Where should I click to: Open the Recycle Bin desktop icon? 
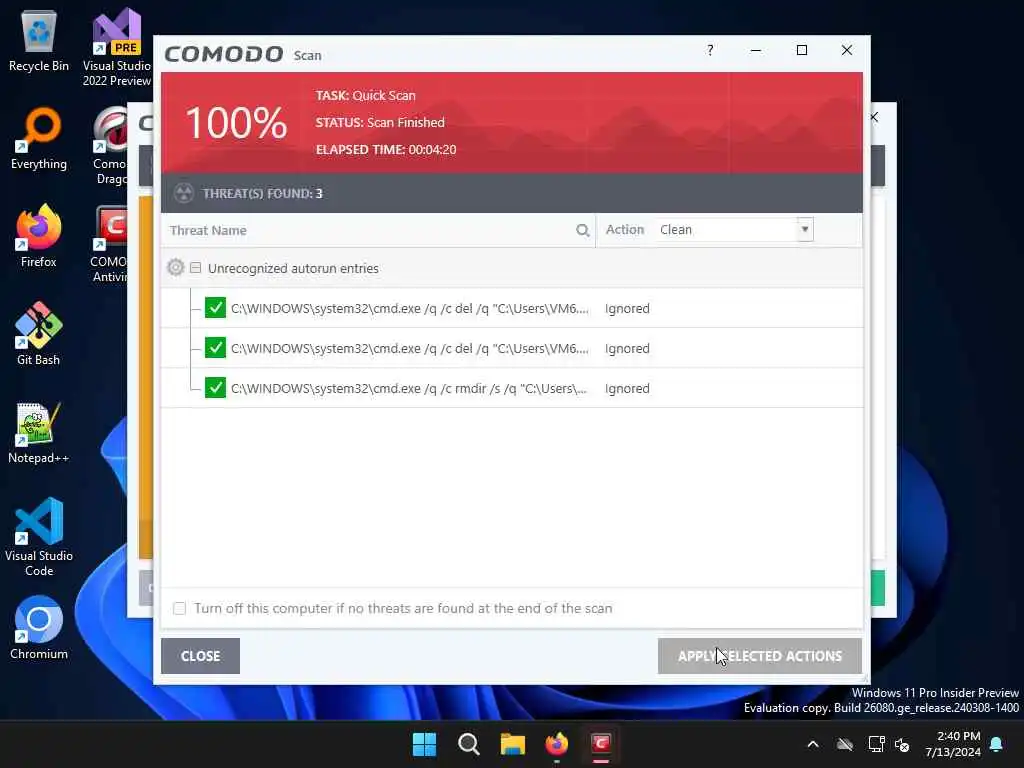39,40
